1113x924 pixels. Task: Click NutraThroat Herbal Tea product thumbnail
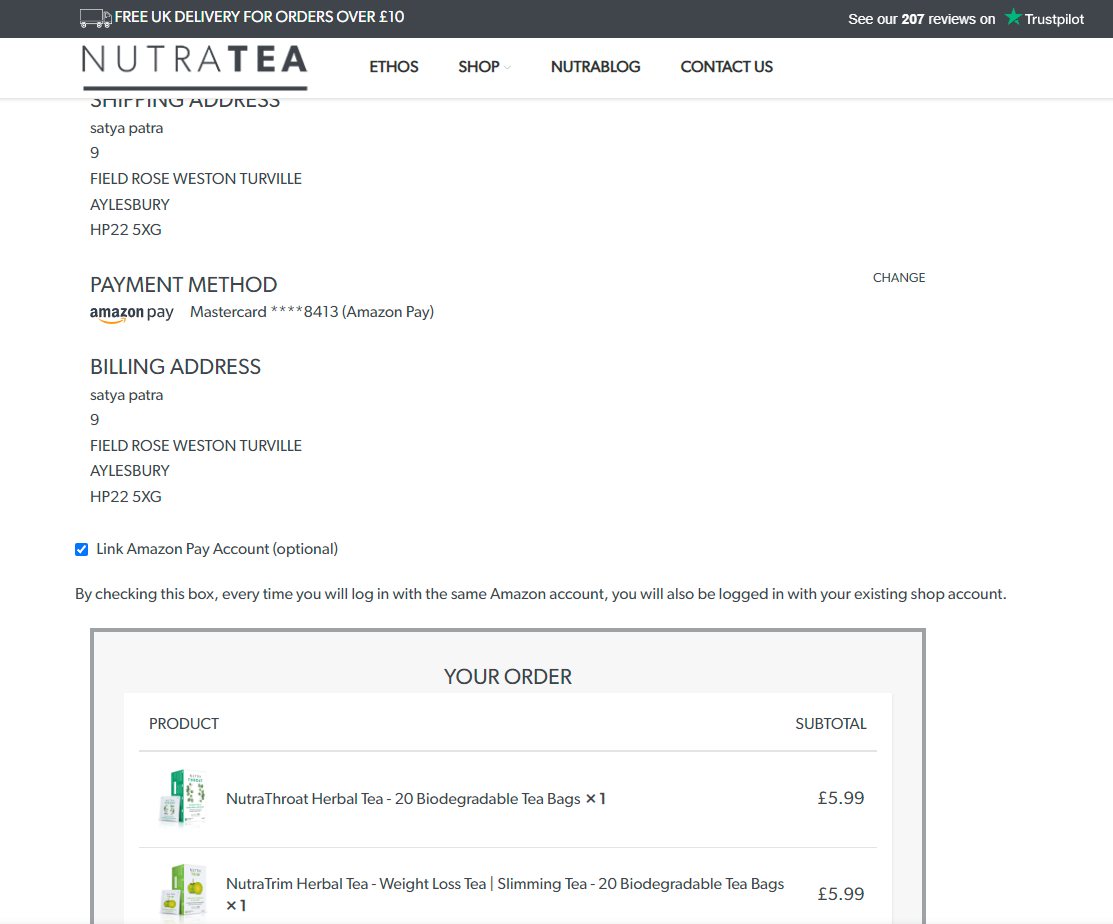(182, 798)
